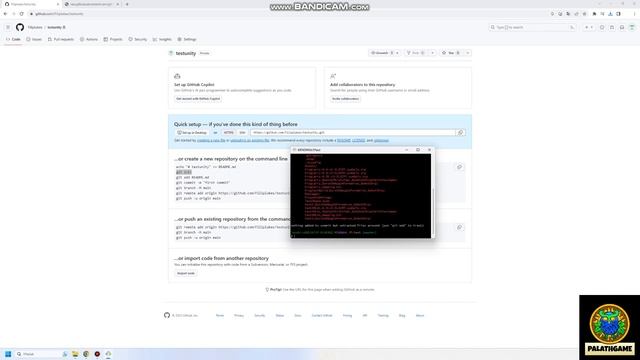640x360 pixels.
Task: Open the Code tab
Action: (x=13, y=40)
